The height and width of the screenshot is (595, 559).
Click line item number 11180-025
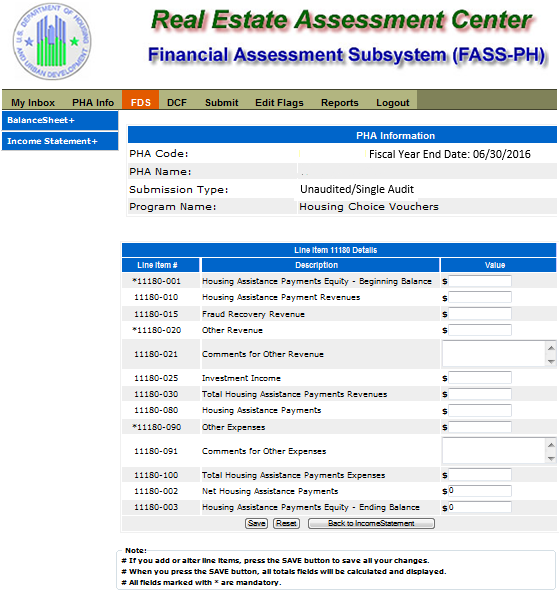[156, 378]
